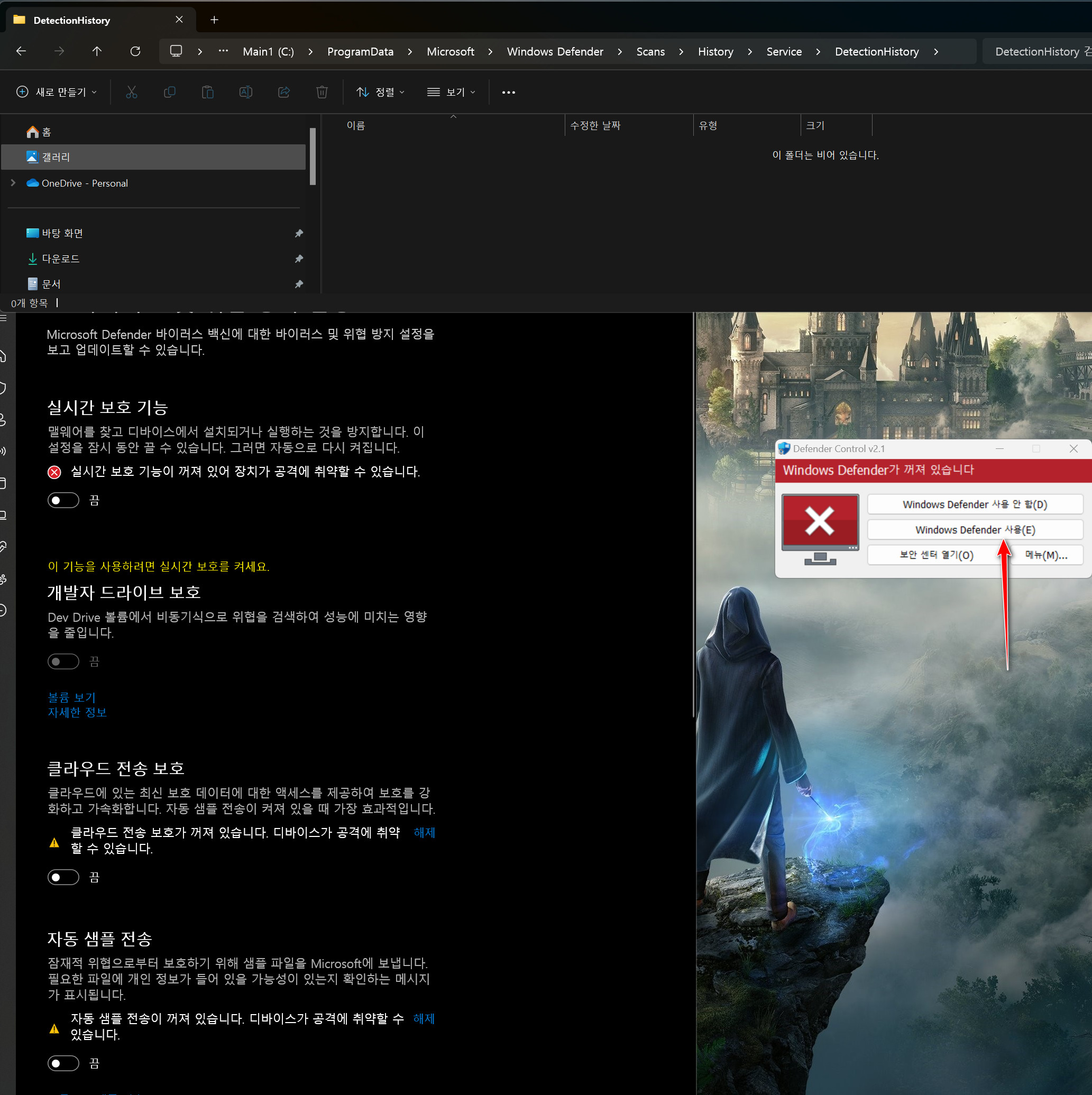Sort by 크기 column header
The width and height of the screenshot is (1092, 1095).
[836, 125]
